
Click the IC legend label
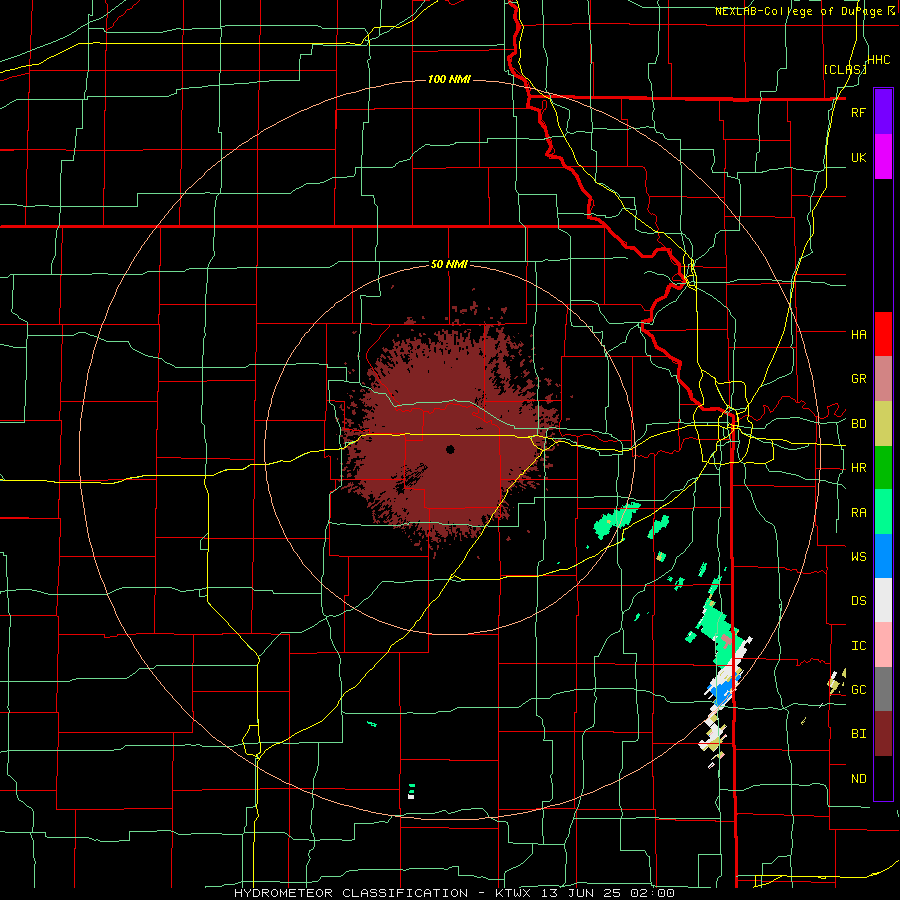click(858, 645)
